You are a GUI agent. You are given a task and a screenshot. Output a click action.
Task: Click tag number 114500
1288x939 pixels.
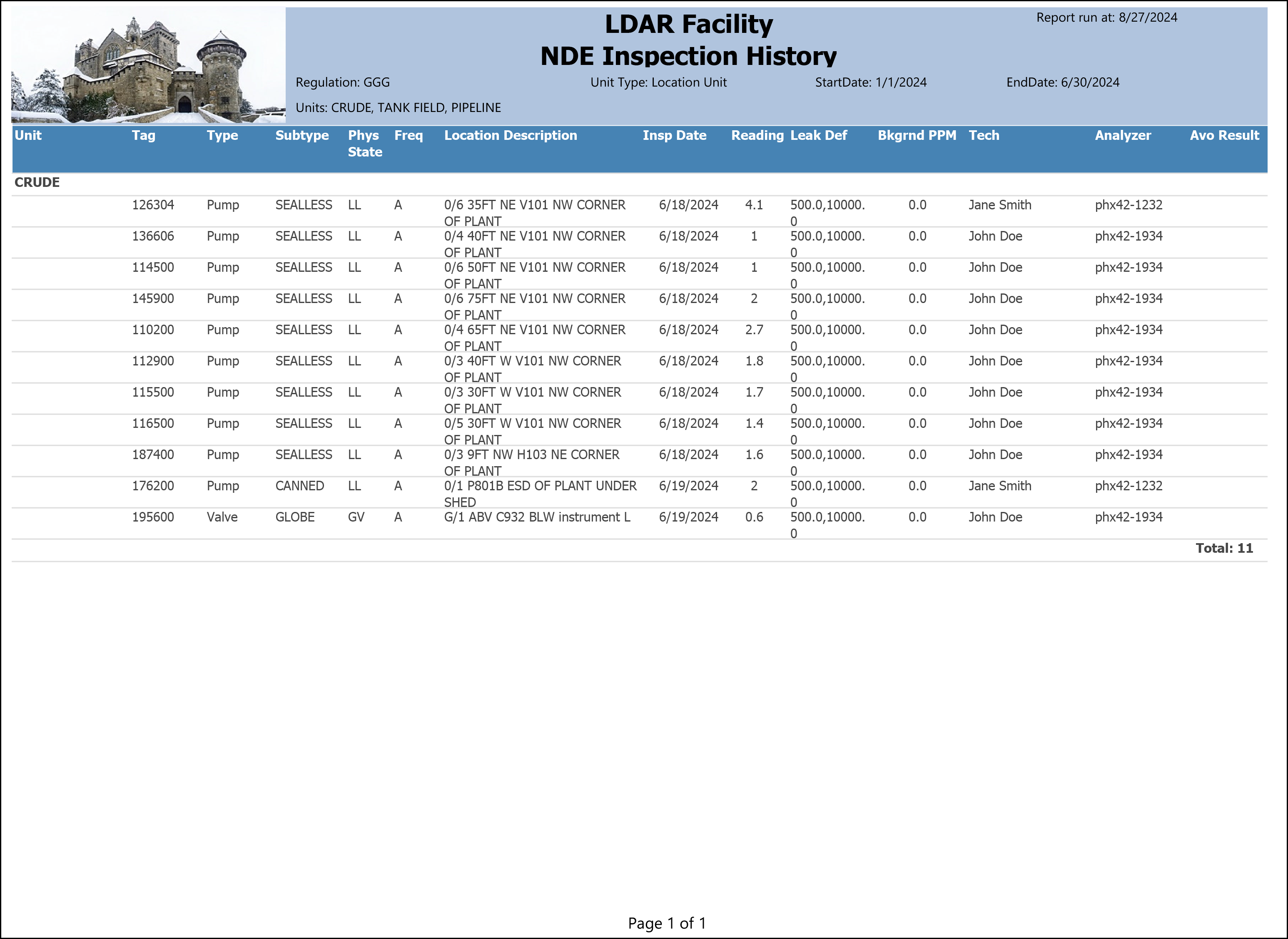(153, 268)
